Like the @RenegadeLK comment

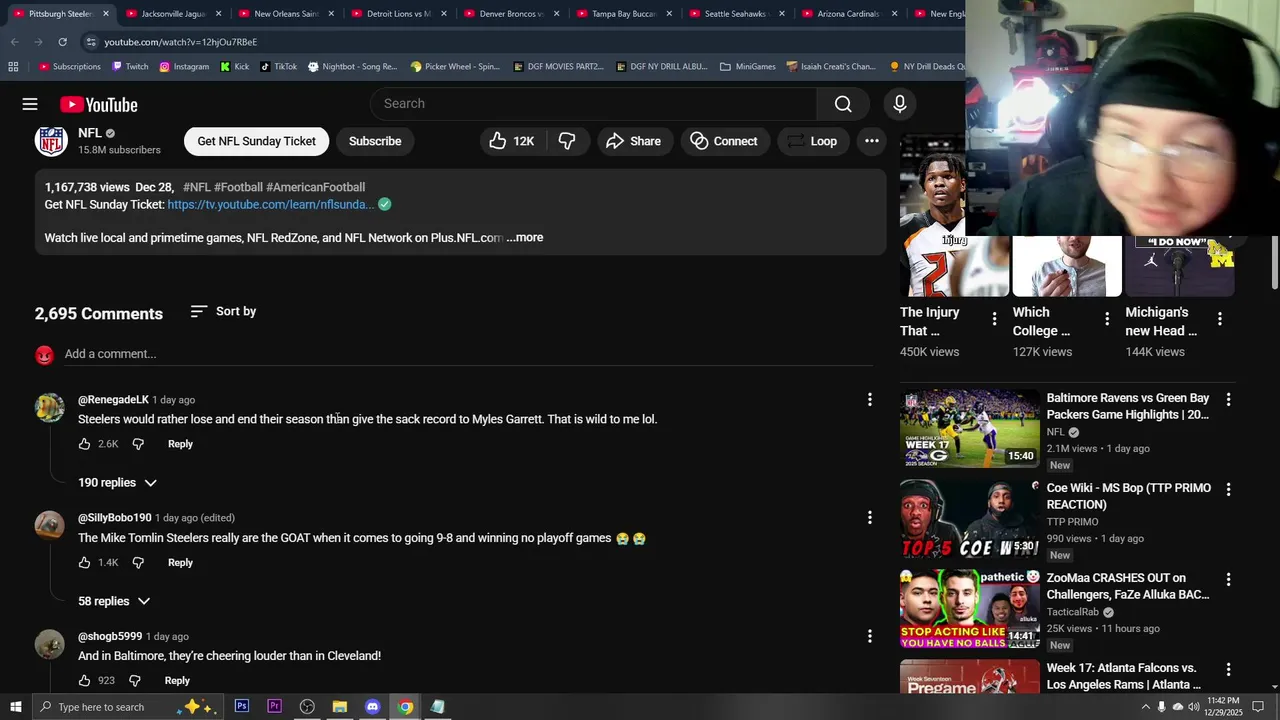(x=85, y=444)
